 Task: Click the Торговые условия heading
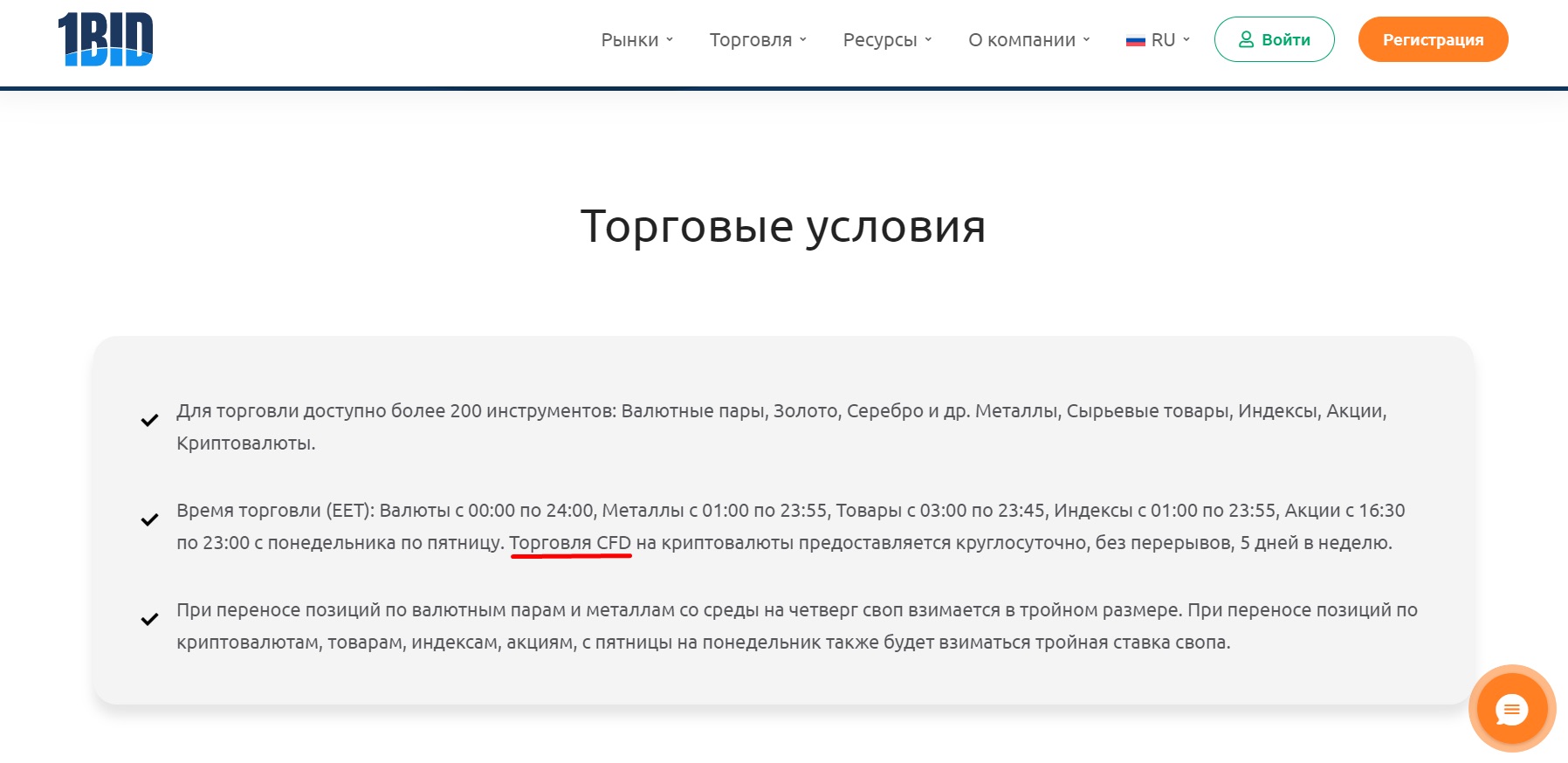point(783,226)
